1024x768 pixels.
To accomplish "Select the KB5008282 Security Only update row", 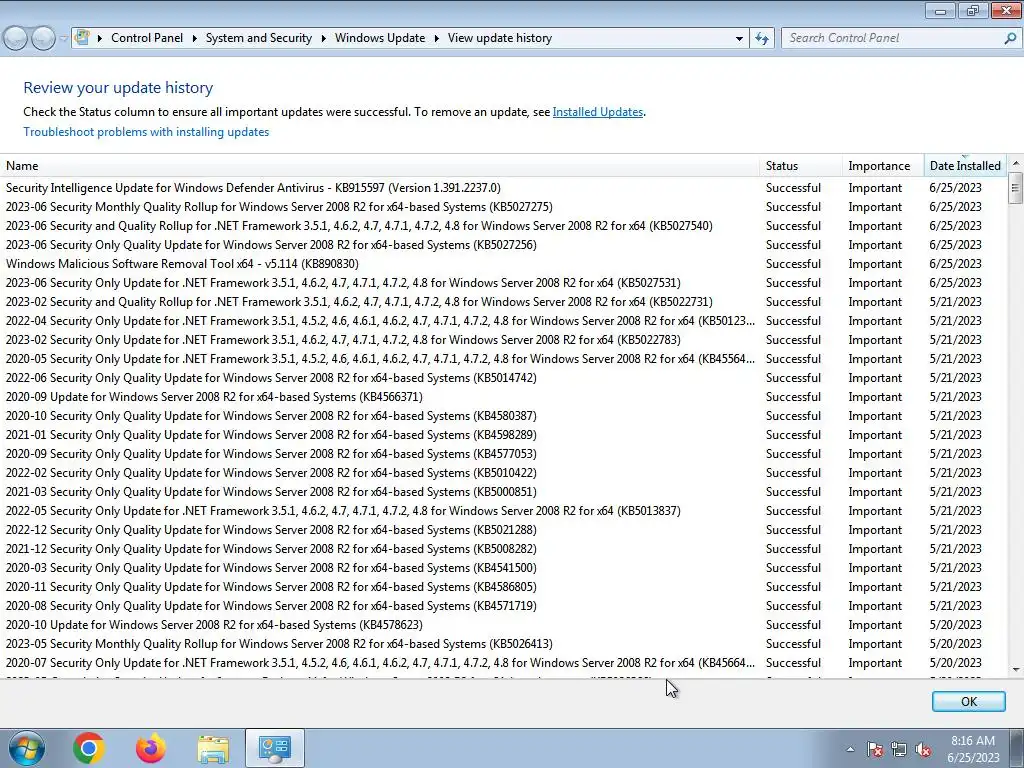I will [503, 549].
